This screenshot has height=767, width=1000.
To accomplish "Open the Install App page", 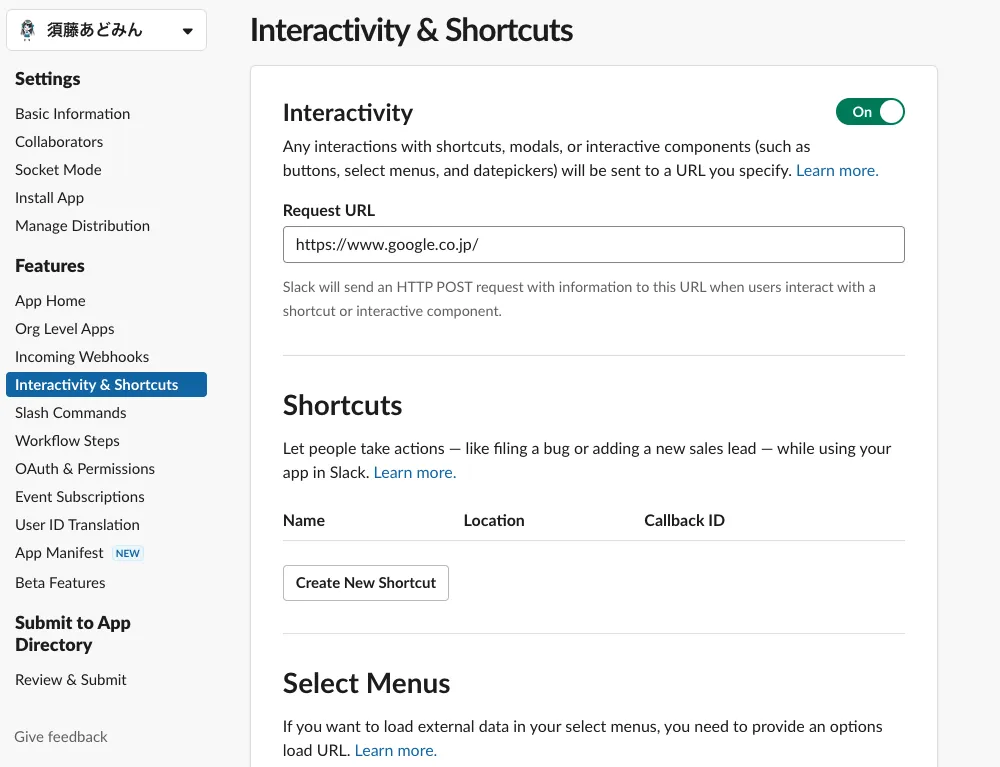I will [49, 198].
